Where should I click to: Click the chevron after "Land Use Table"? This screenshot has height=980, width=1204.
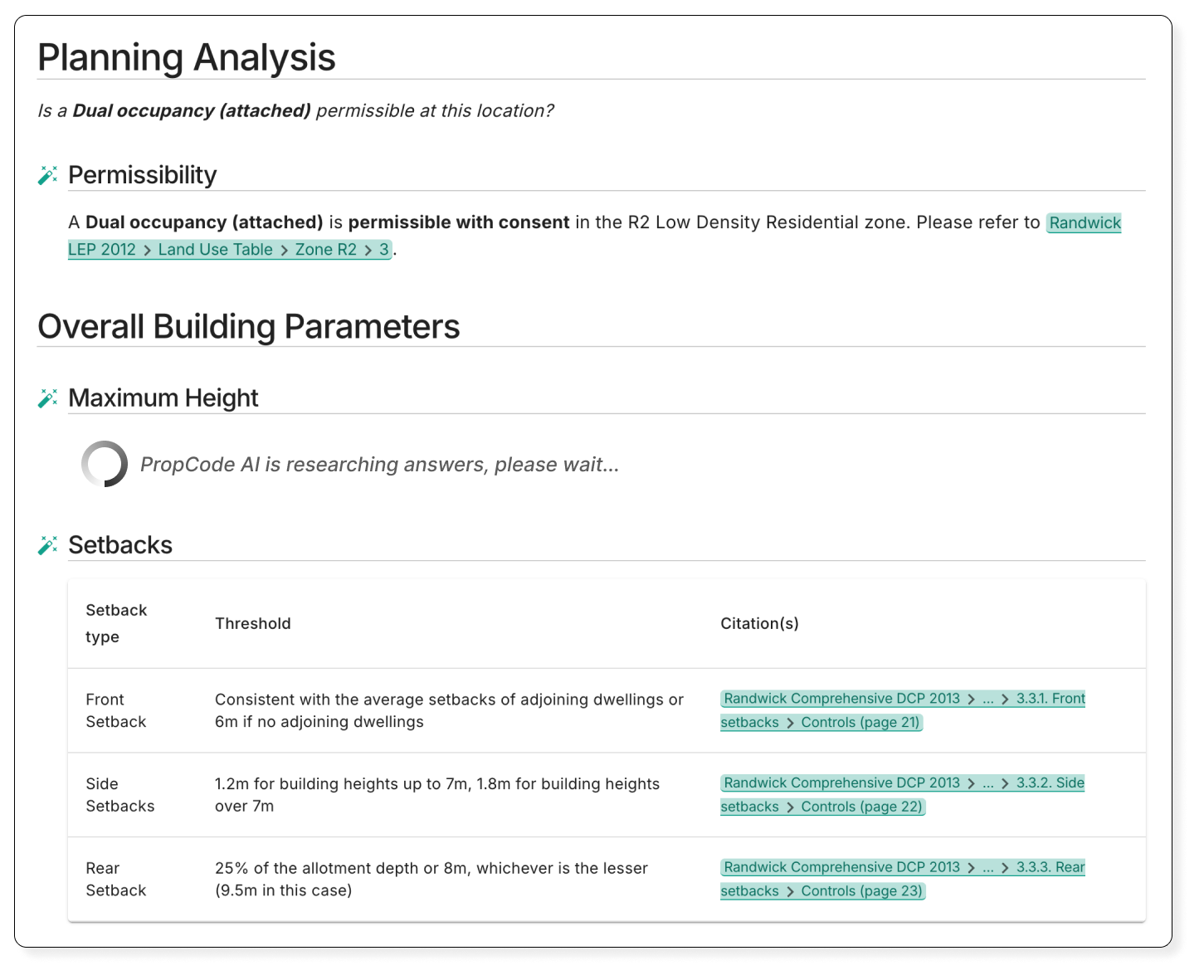284,250
